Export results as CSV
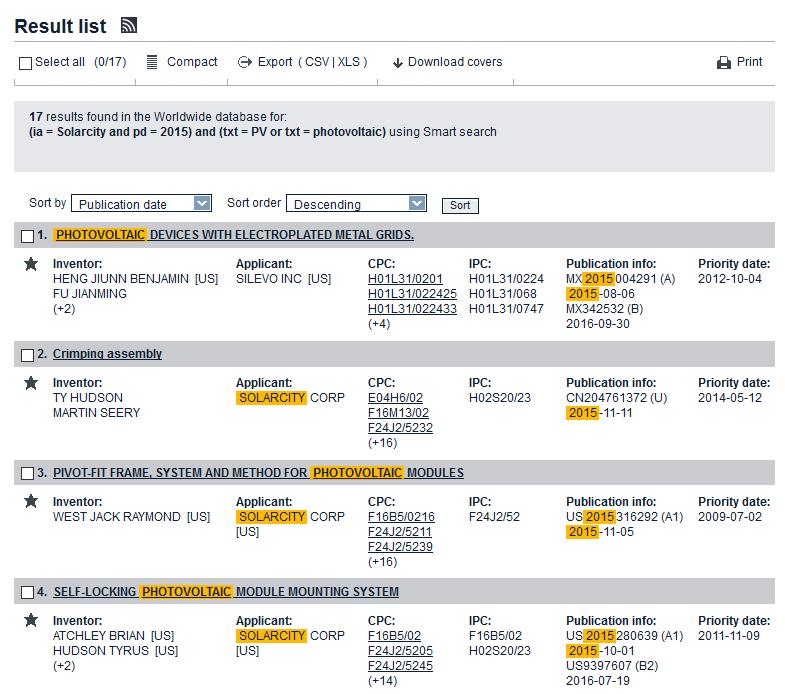The height and width of the screenshot is (694, 785). point(317,62)
